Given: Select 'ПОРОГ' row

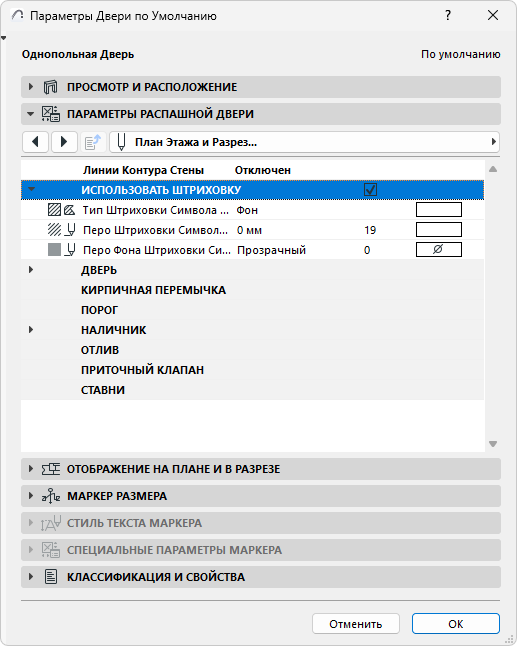Looking at the screenshot, I should (x=252, y=310).
